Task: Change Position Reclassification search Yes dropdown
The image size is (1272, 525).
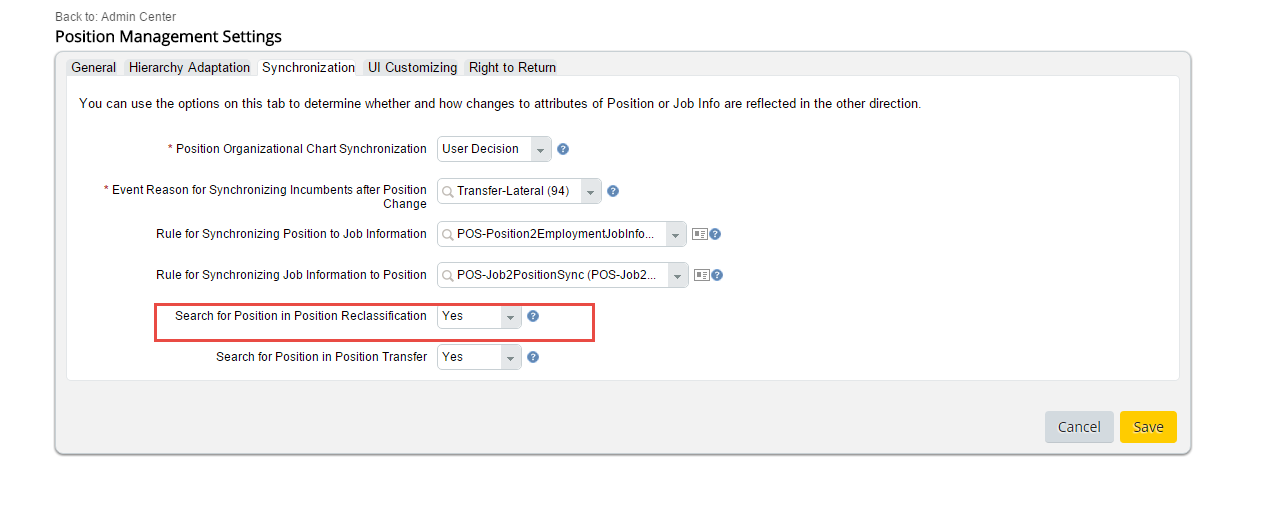Action: (479, 316)
